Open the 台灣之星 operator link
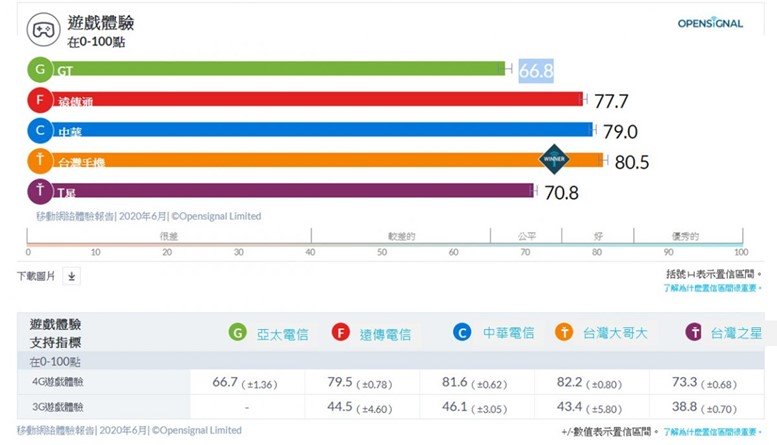Image resolution: width=777 pixels, height=445 pixels. click(x=736, y=333)
